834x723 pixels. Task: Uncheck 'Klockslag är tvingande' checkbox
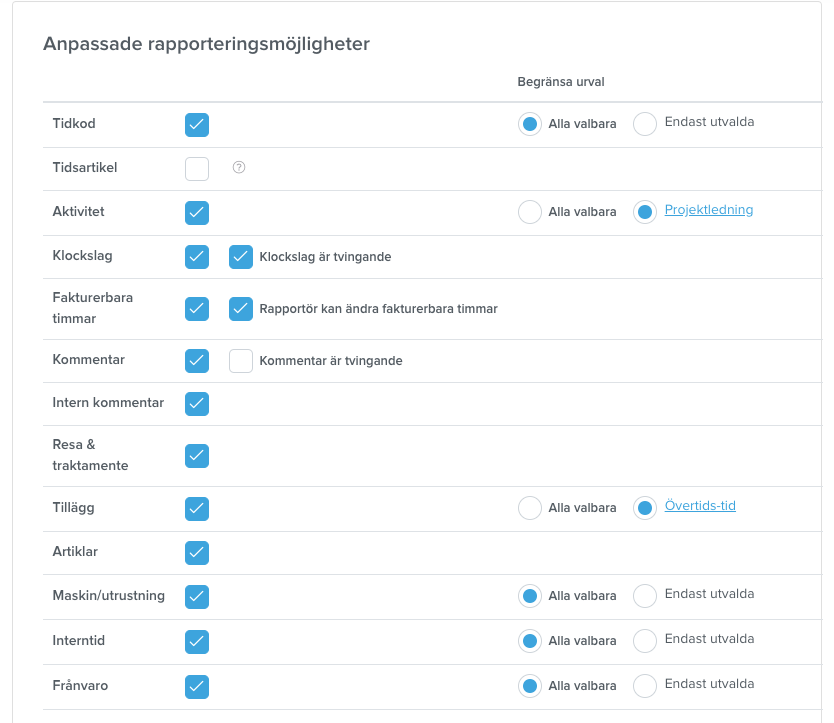point(241,257)
